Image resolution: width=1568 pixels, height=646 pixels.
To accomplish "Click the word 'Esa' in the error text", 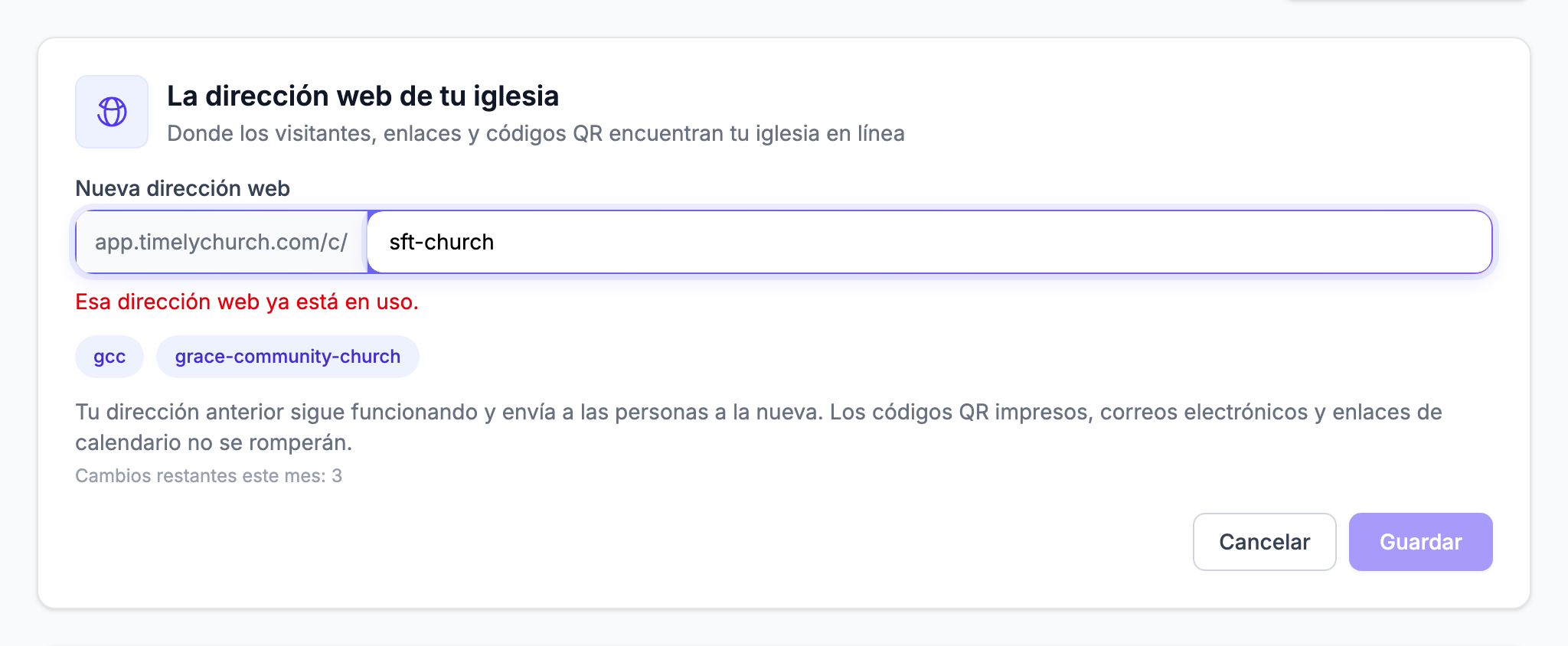I will point(93,302).
